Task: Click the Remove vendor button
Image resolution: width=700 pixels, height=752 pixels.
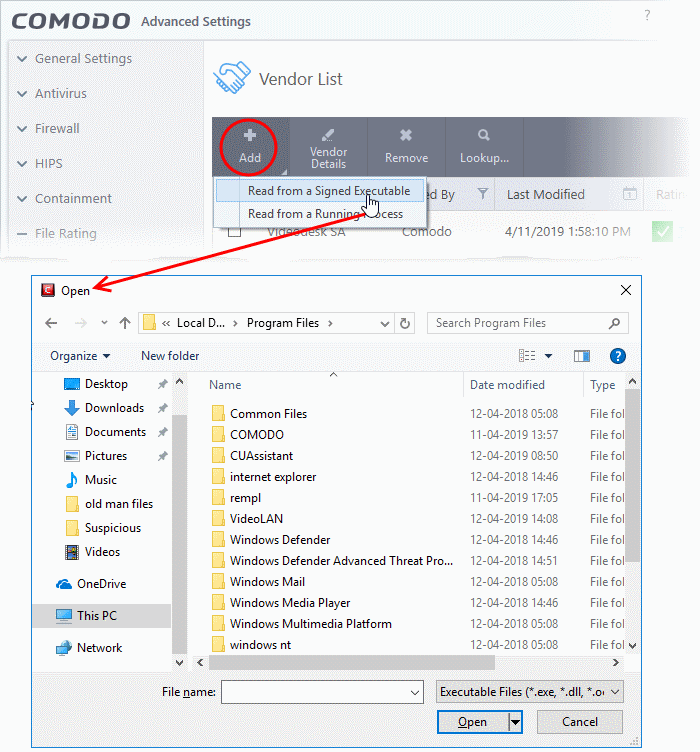Action: (406, 149)
